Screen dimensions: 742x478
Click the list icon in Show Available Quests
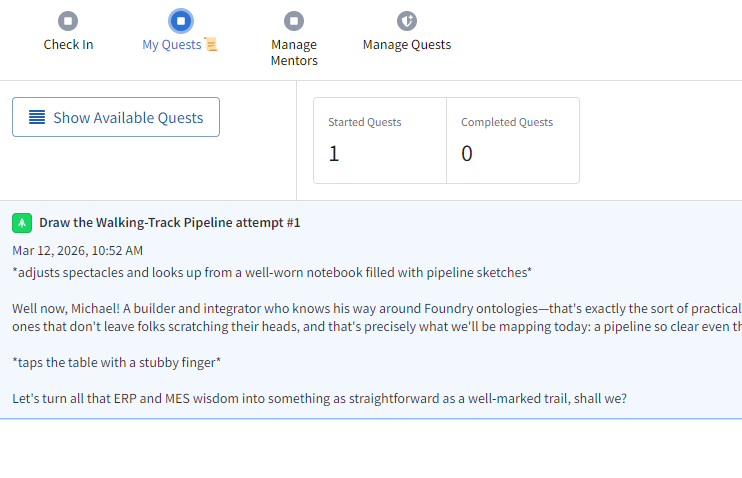pos(37,117)
